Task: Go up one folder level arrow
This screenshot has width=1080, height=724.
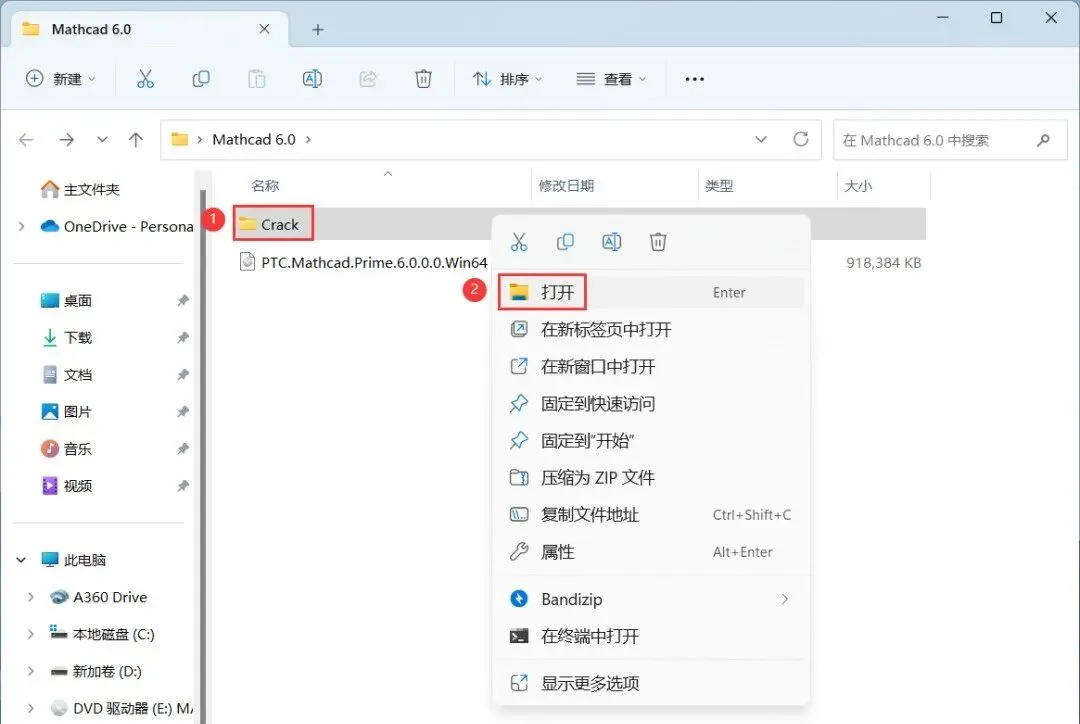Action: tap(136, 140)
